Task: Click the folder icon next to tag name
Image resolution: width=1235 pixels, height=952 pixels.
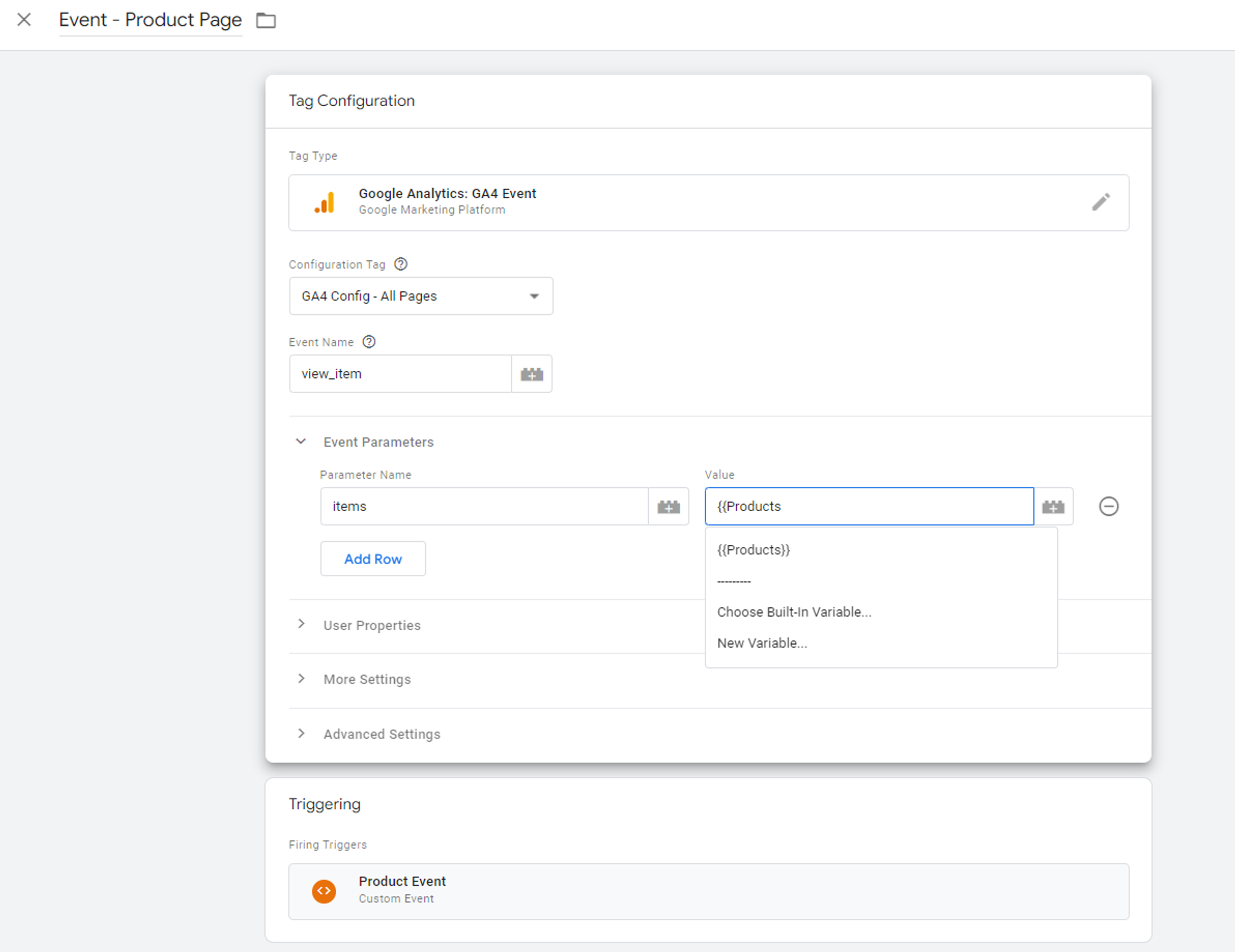Action: 266,21
